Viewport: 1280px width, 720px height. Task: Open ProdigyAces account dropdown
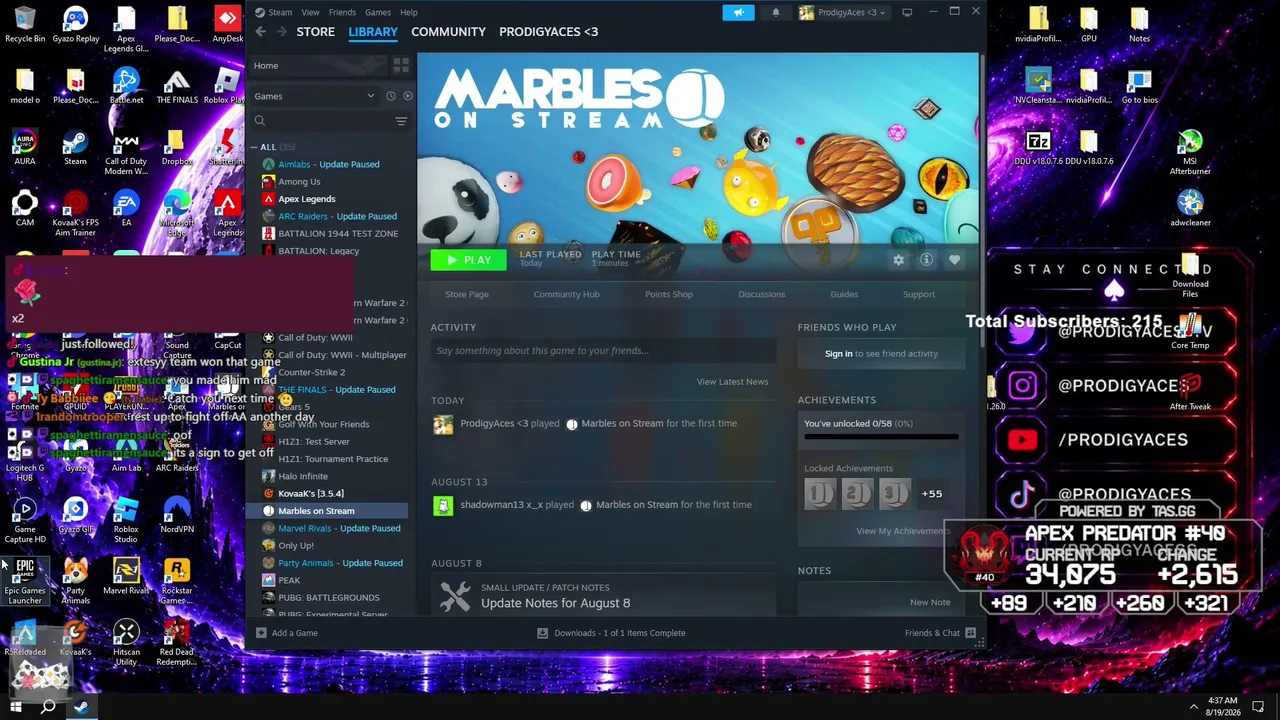[x=842, y=12]
